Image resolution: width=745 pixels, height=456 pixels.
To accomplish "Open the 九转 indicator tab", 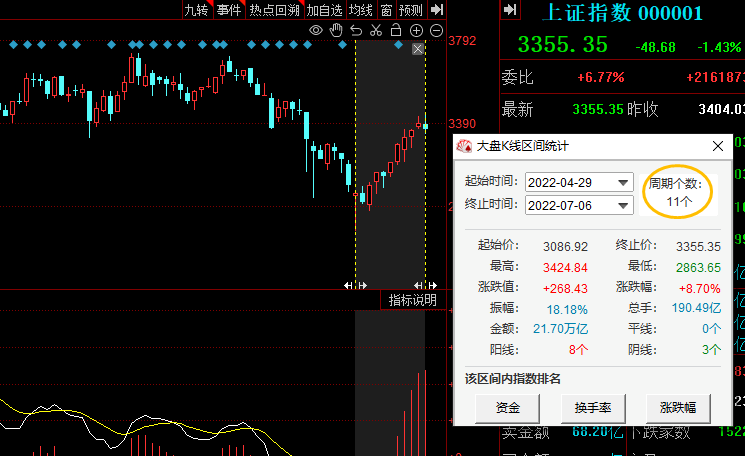I will (x=196, y=10).
